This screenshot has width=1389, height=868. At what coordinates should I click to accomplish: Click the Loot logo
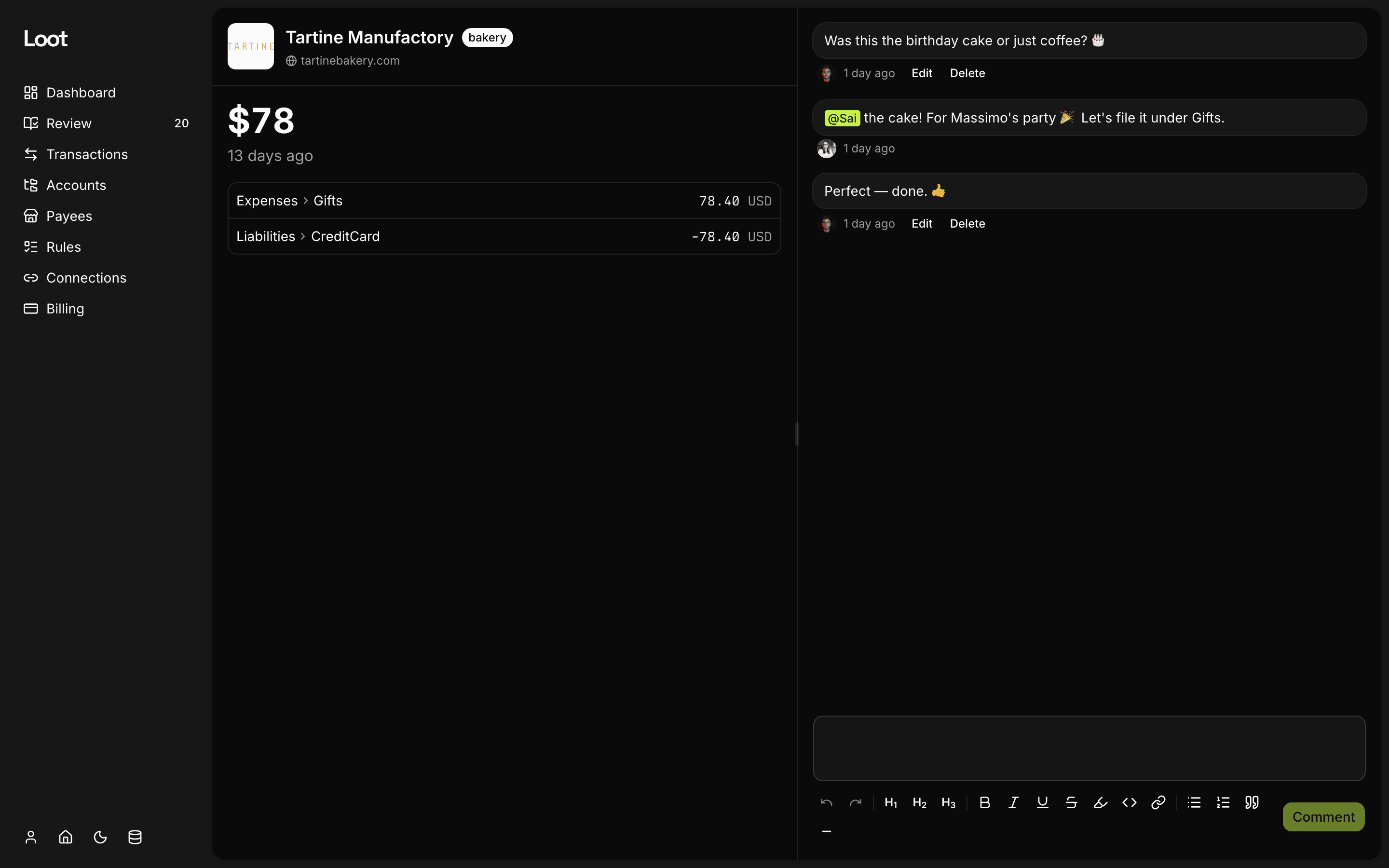coord(45,39)
